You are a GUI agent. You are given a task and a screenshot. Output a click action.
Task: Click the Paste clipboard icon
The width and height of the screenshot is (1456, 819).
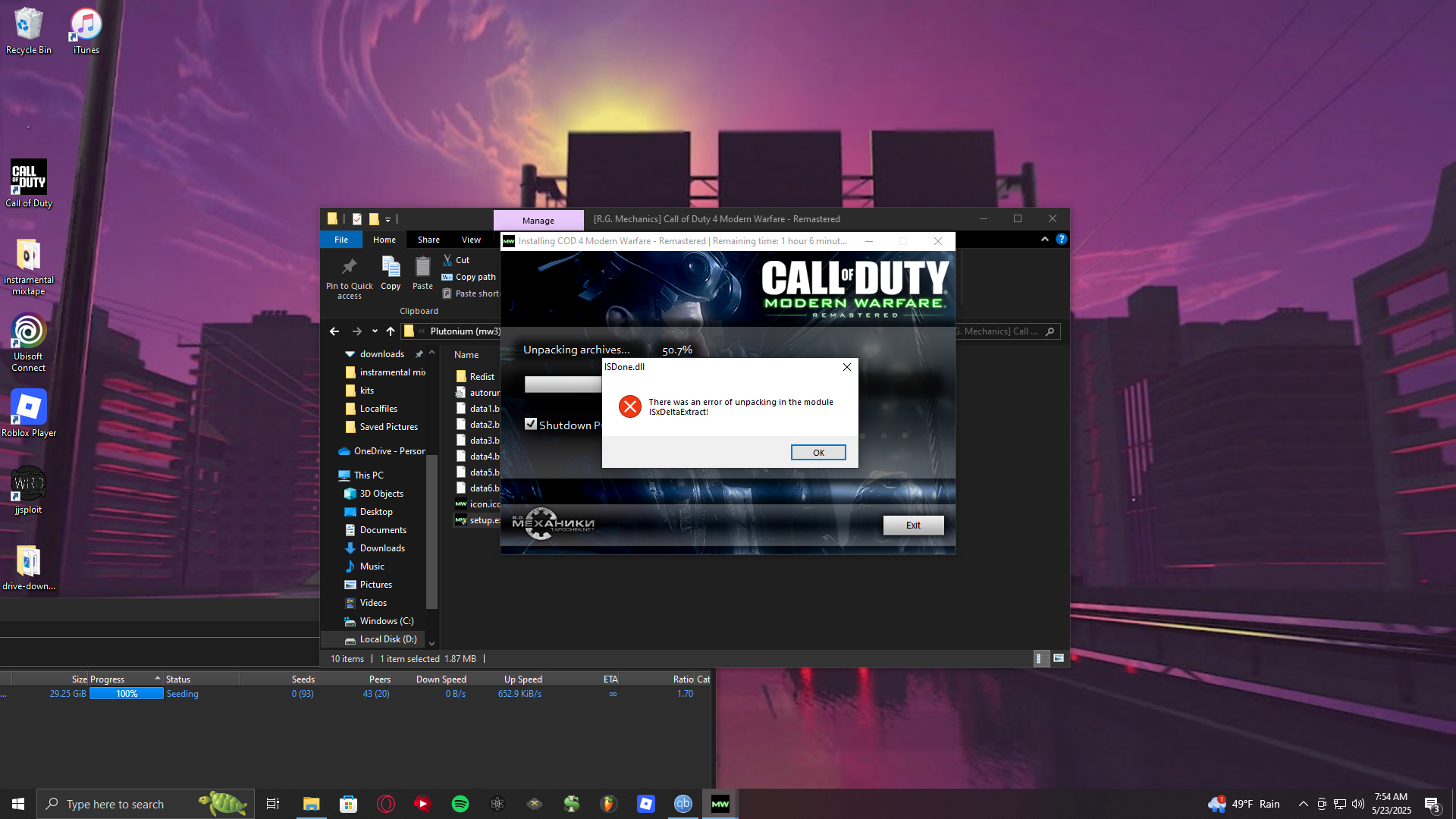[x=422, y=267]
